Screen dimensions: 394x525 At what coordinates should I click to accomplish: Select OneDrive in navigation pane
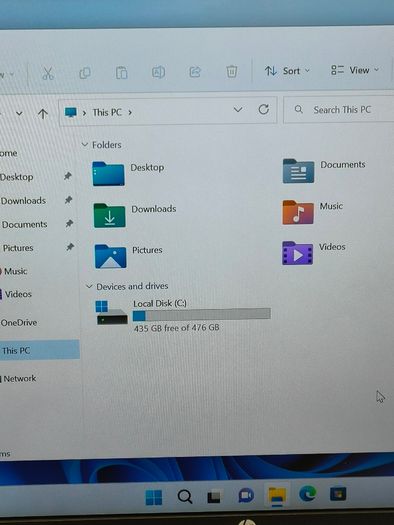[19, 323]
